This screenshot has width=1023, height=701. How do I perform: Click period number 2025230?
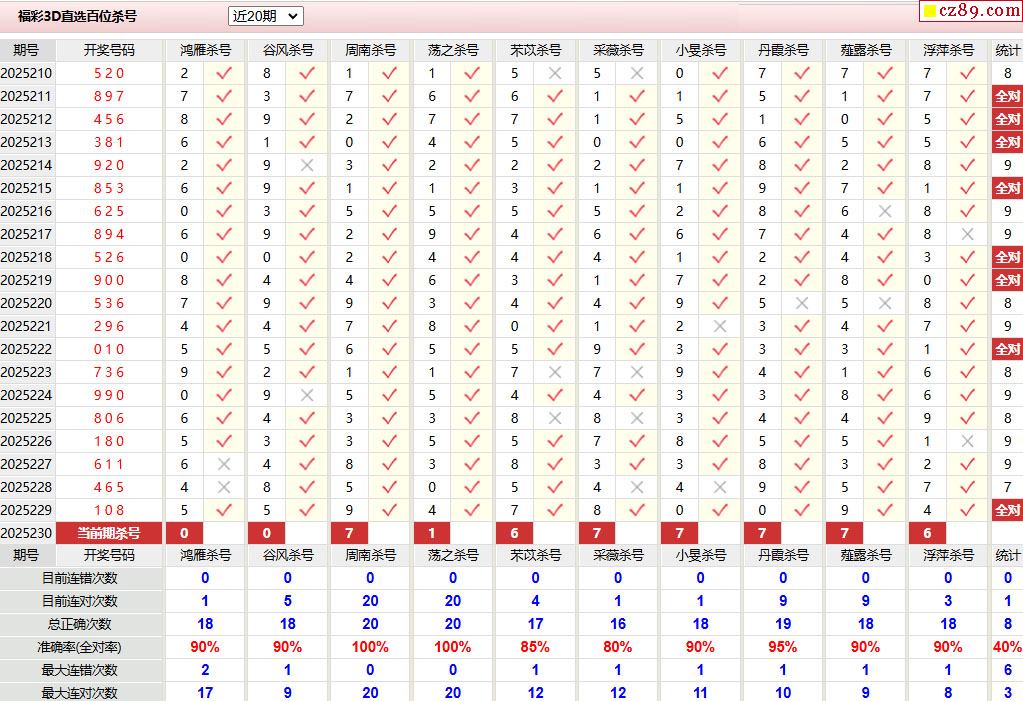(x=26, y=533)
